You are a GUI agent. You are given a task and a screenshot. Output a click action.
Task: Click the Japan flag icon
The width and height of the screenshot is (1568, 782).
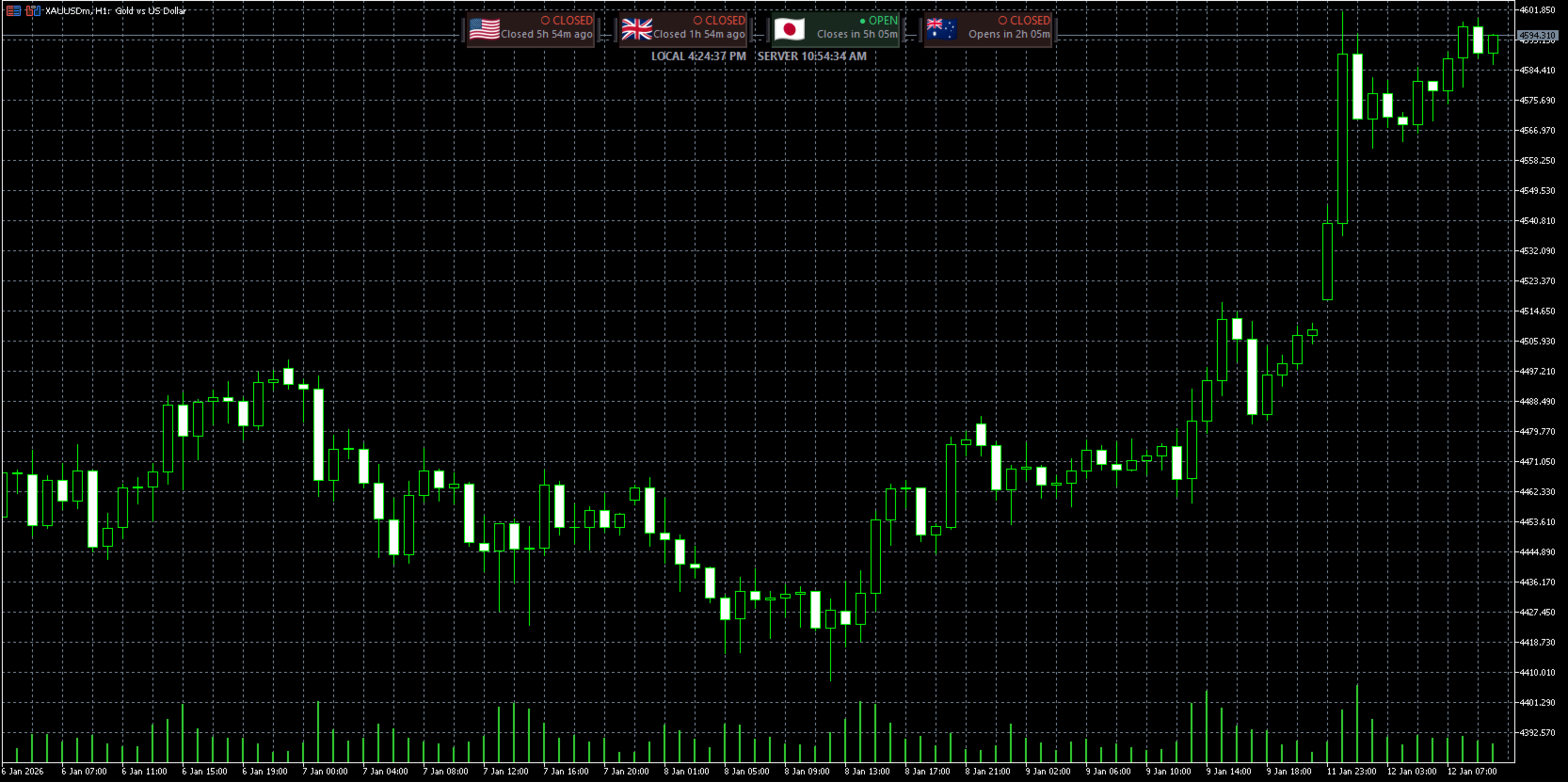(790, 30)
